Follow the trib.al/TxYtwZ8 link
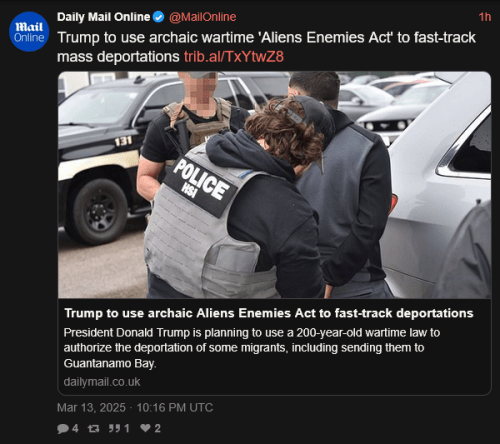Viewport: 500px width, 444px height. pyautogui.click(x=234, y=57)
